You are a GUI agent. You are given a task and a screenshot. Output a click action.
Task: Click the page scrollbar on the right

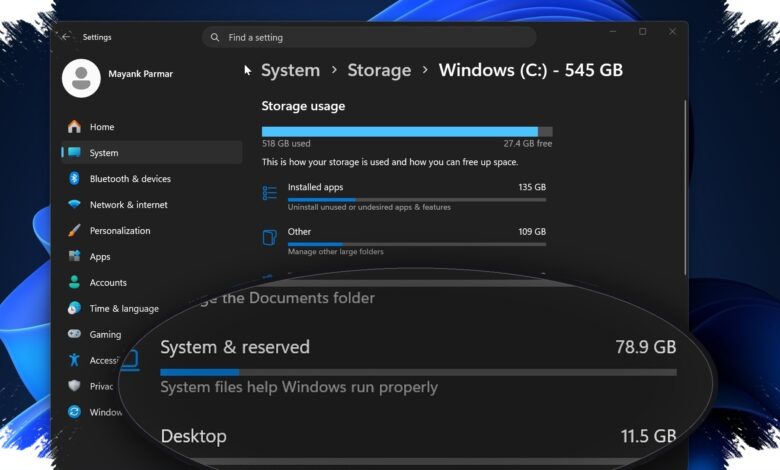685,188
